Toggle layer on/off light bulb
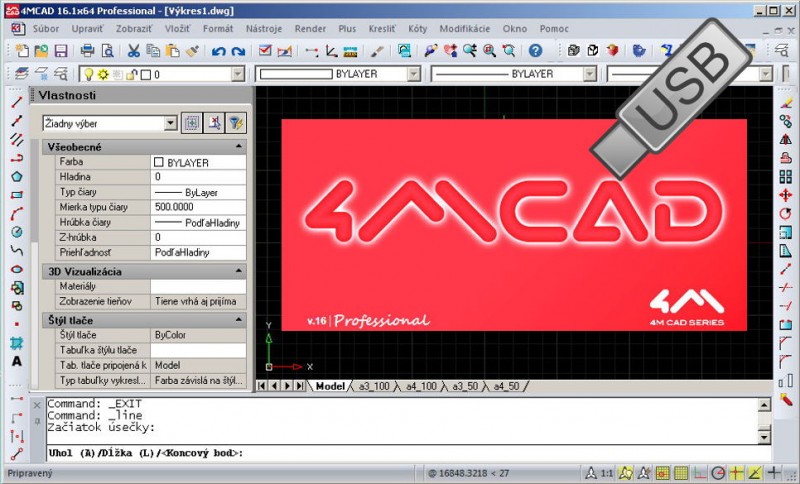This screenshot has width=800, height=484. coord(89,74)
